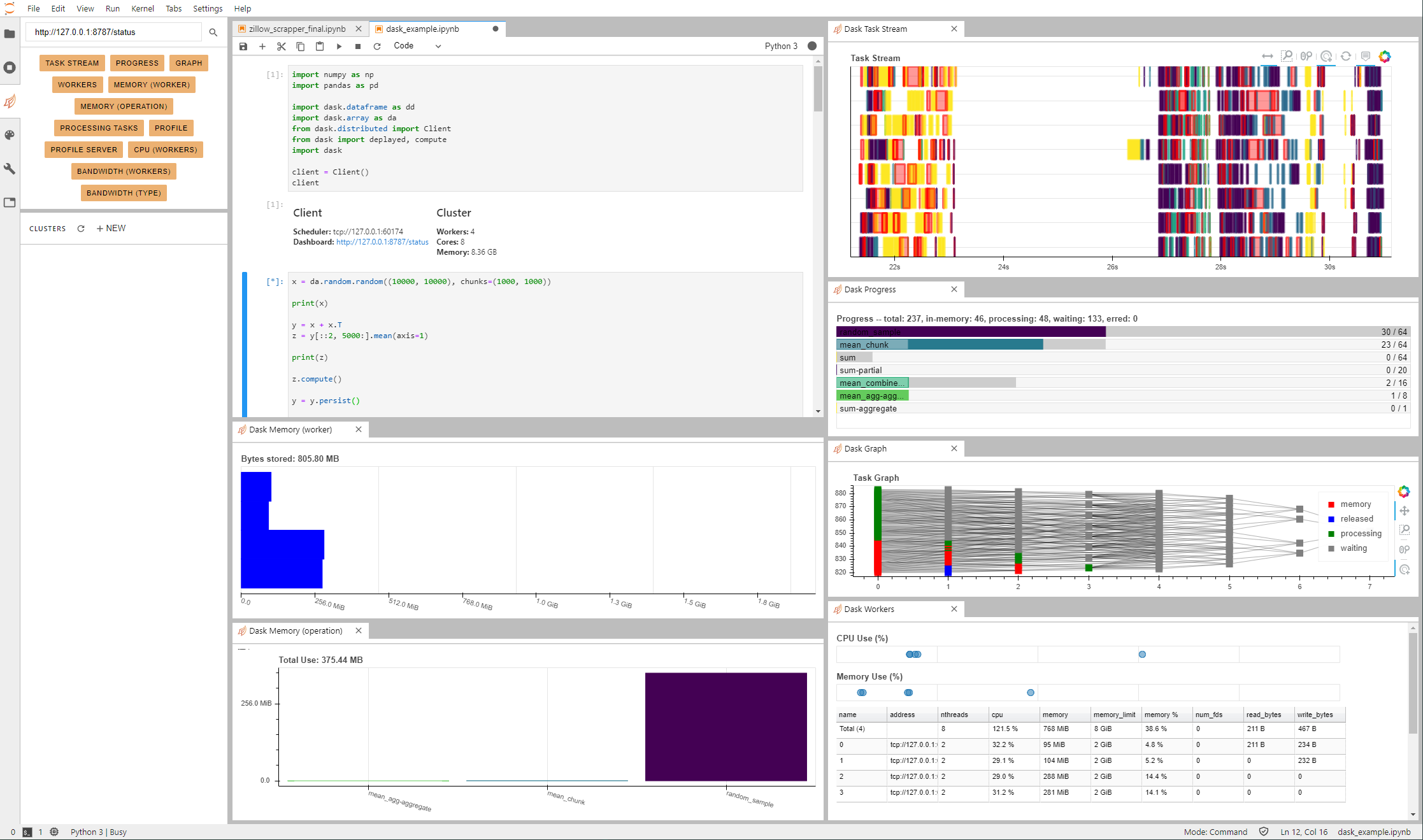Select the x-pan tool in Task Stream
The image size is (1423, 840).
pos(1268,57)
